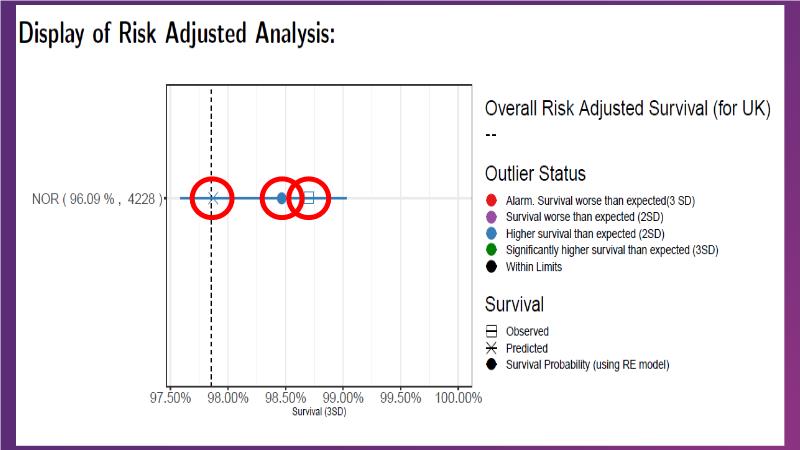Select the Predicted asterisk symbol in the legend
800x450 pixels.
coord(491,348)
